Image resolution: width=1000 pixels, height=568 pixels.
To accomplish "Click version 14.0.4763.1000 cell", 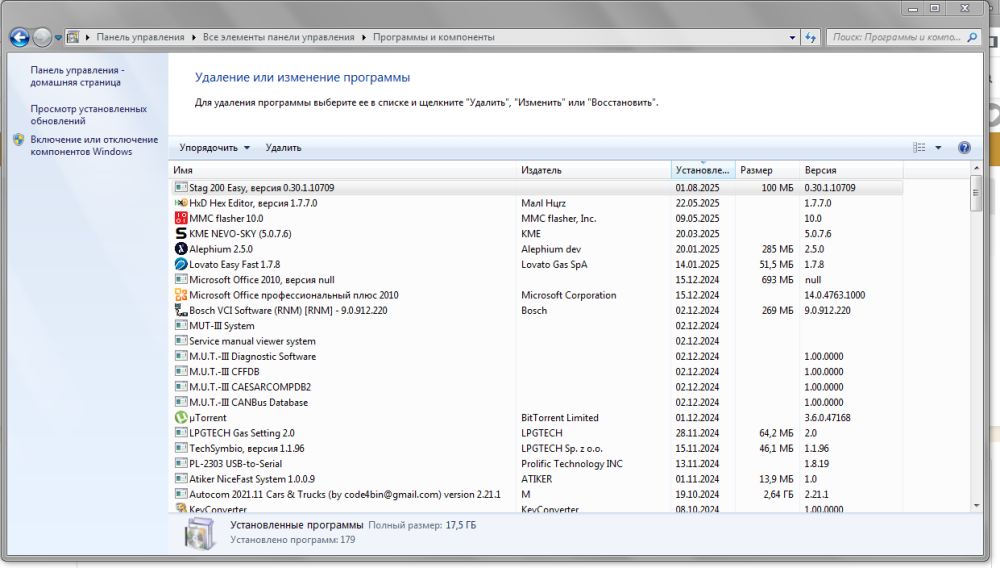I will [835, 295].
